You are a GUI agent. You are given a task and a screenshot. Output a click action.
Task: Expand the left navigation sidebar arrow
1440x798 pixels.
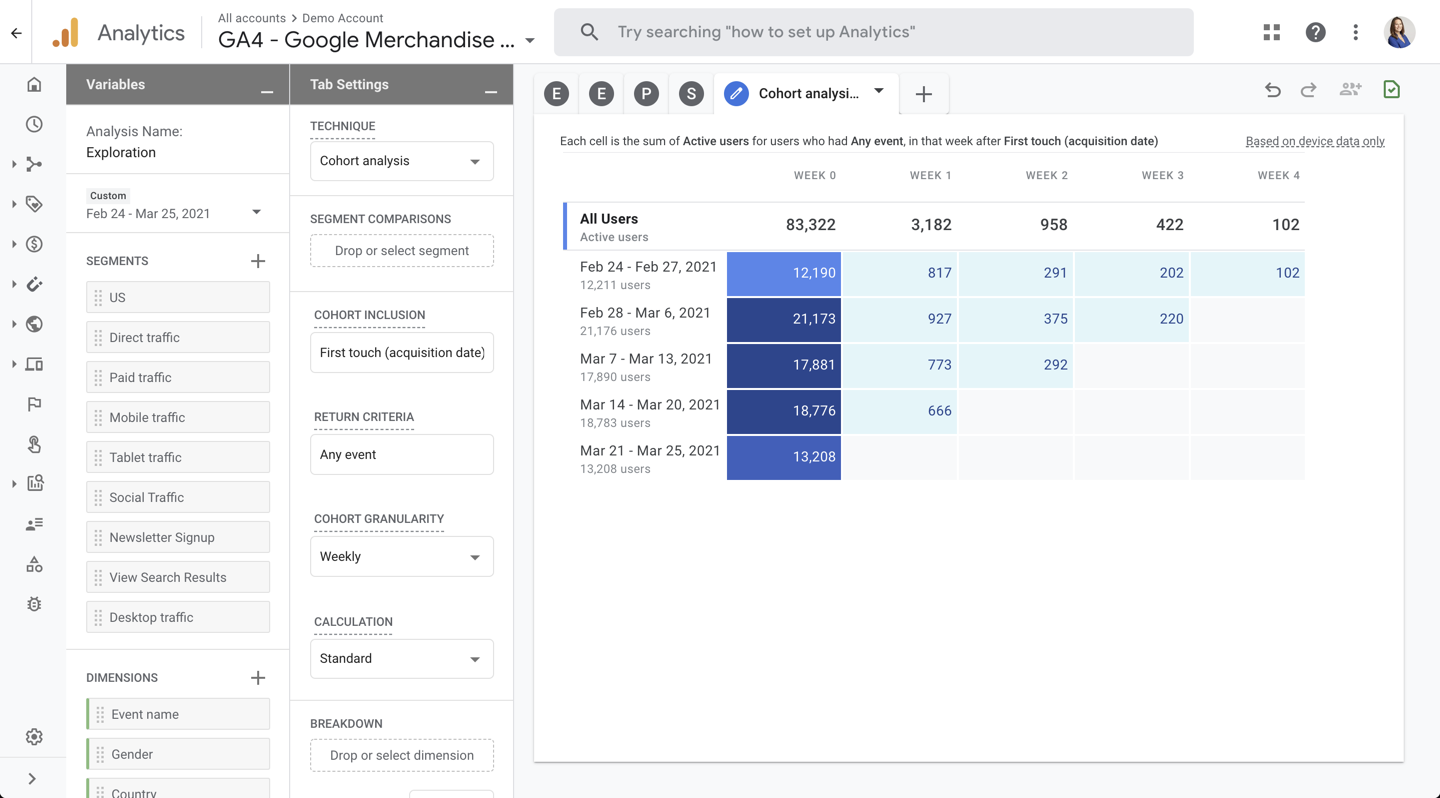[32, 778]
